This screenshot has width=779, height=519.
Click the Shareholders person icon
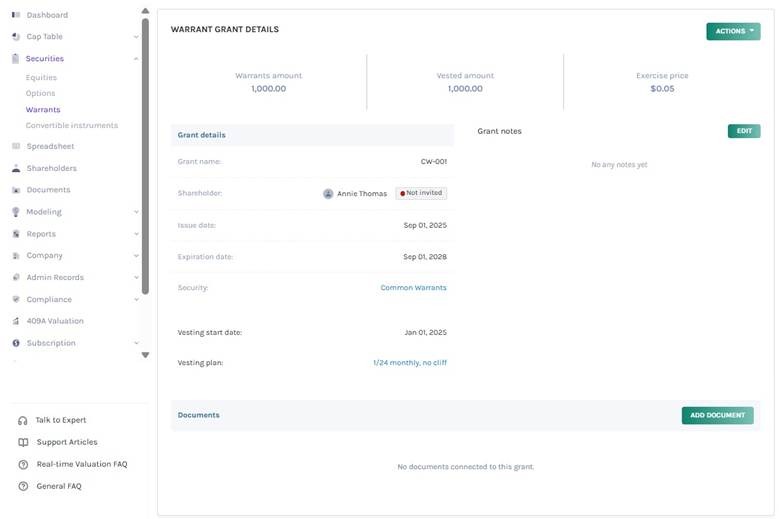point(16,168)
